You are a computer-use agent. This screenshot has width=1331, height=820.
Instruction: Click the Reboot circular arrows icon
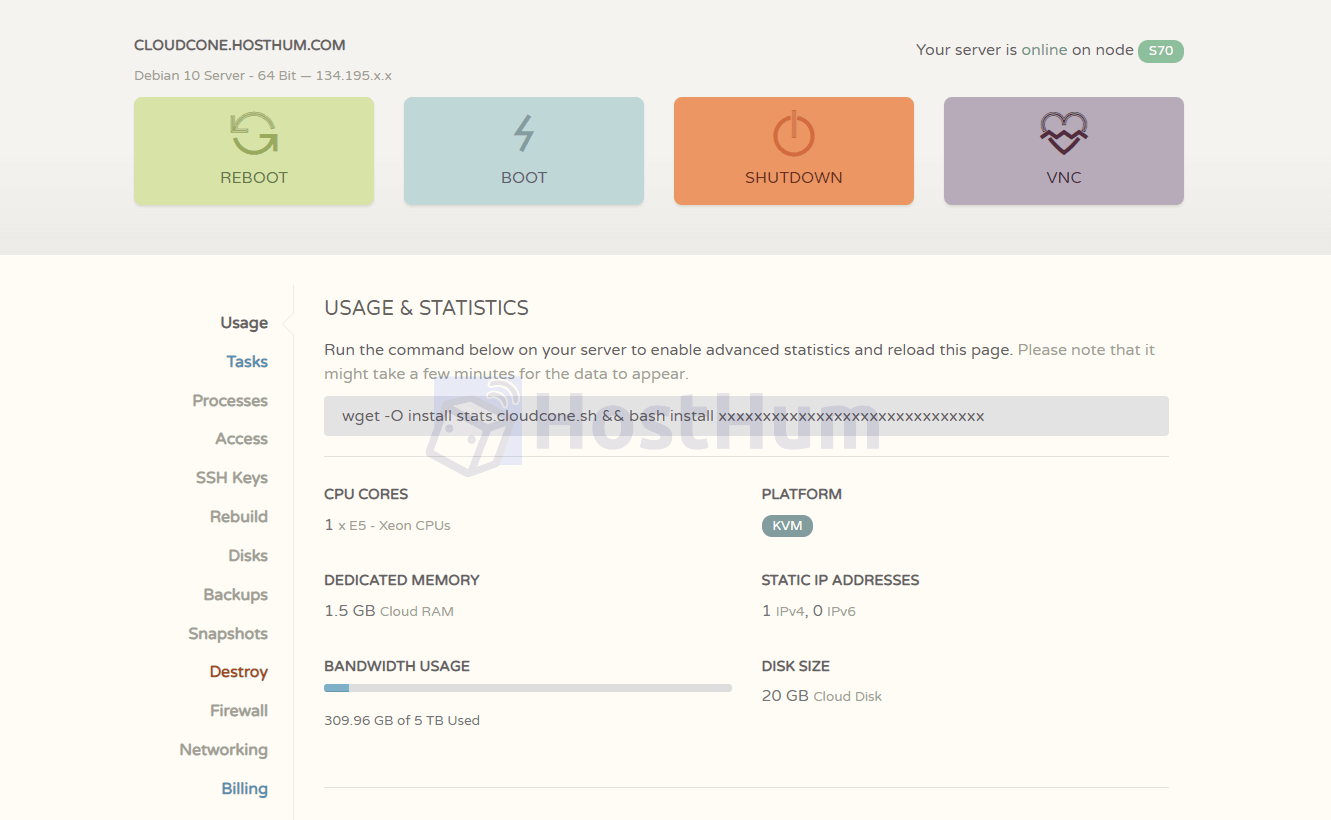tap(254, 133)
